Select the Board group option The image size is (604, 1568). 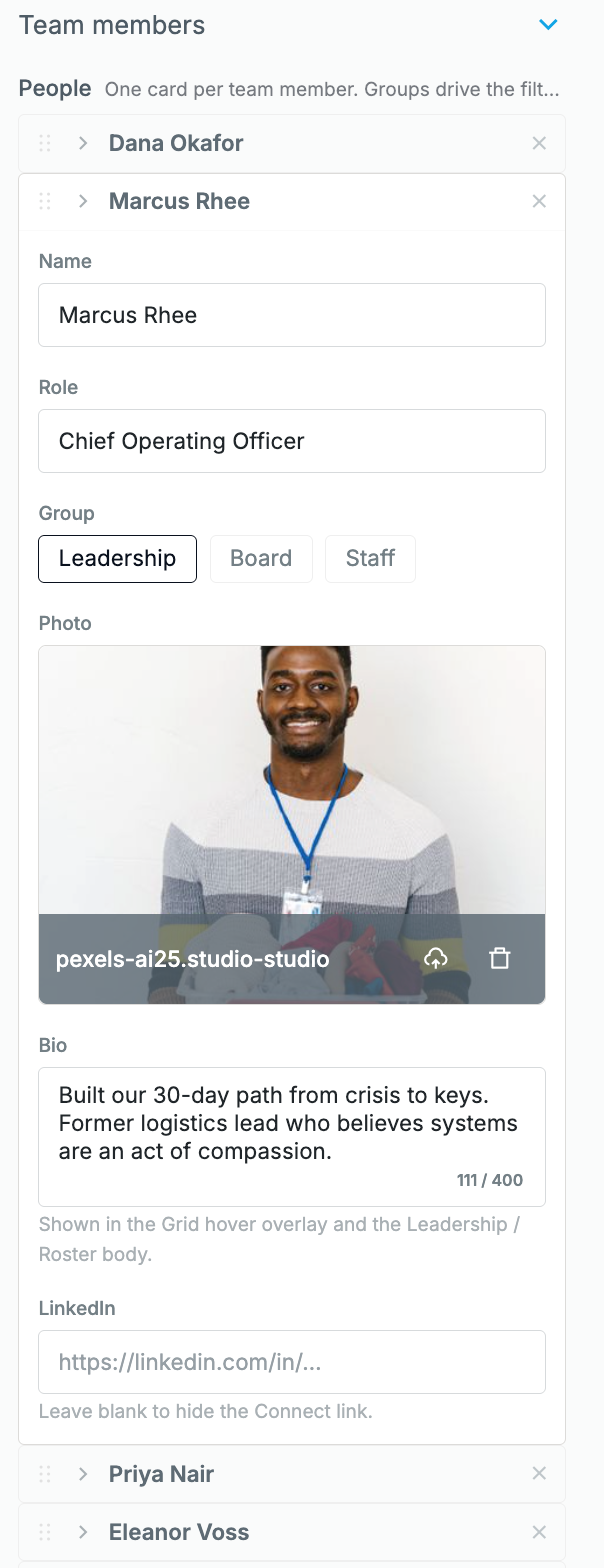261,558
